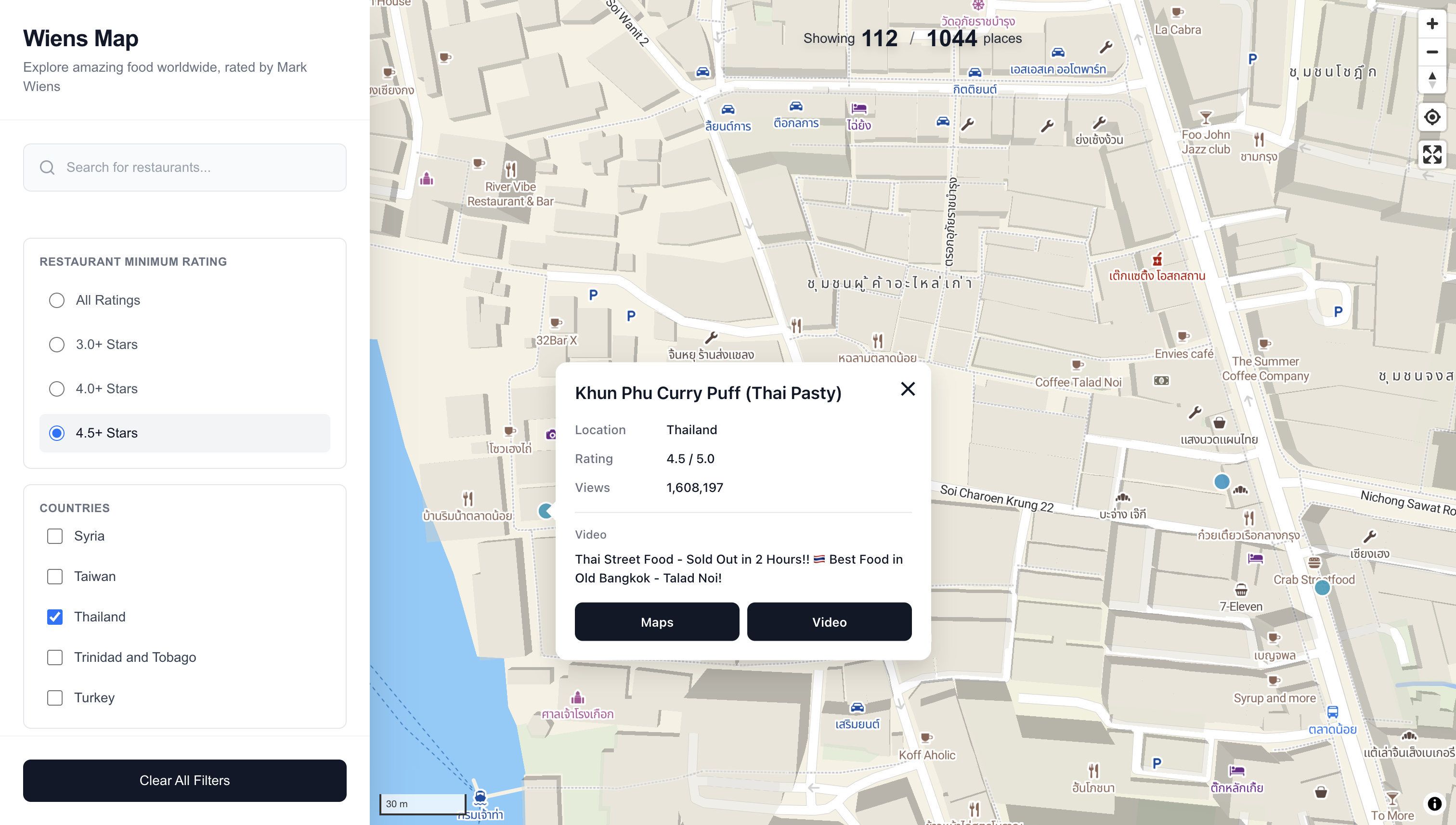Choose the 3.0+ Stars rating filter
The width and height of the screenshot is (1456, 825).
[57, 345]
